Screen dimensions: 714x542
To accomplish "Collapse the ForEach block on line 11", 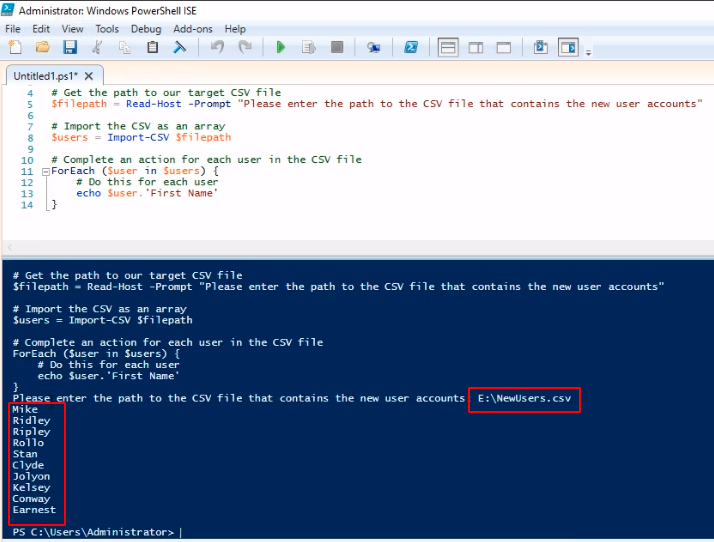I will (46, 172).
